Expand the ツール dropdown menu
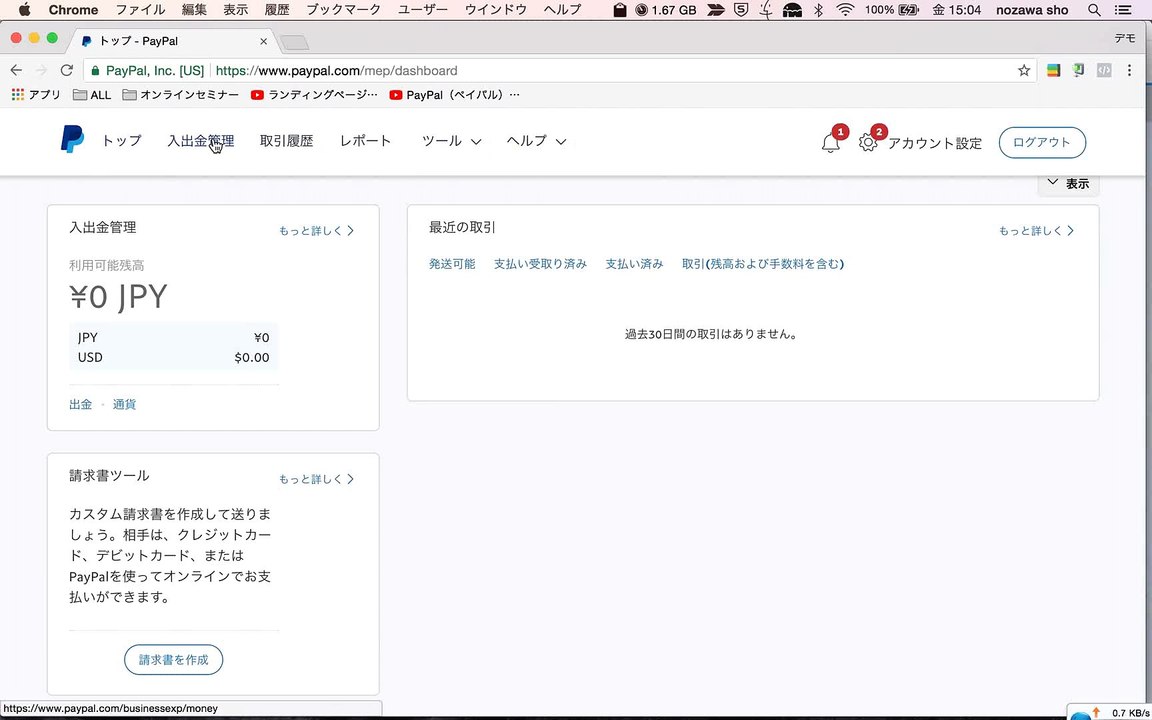Viewport: 1152px width, 720px height. tap(451, 141)
